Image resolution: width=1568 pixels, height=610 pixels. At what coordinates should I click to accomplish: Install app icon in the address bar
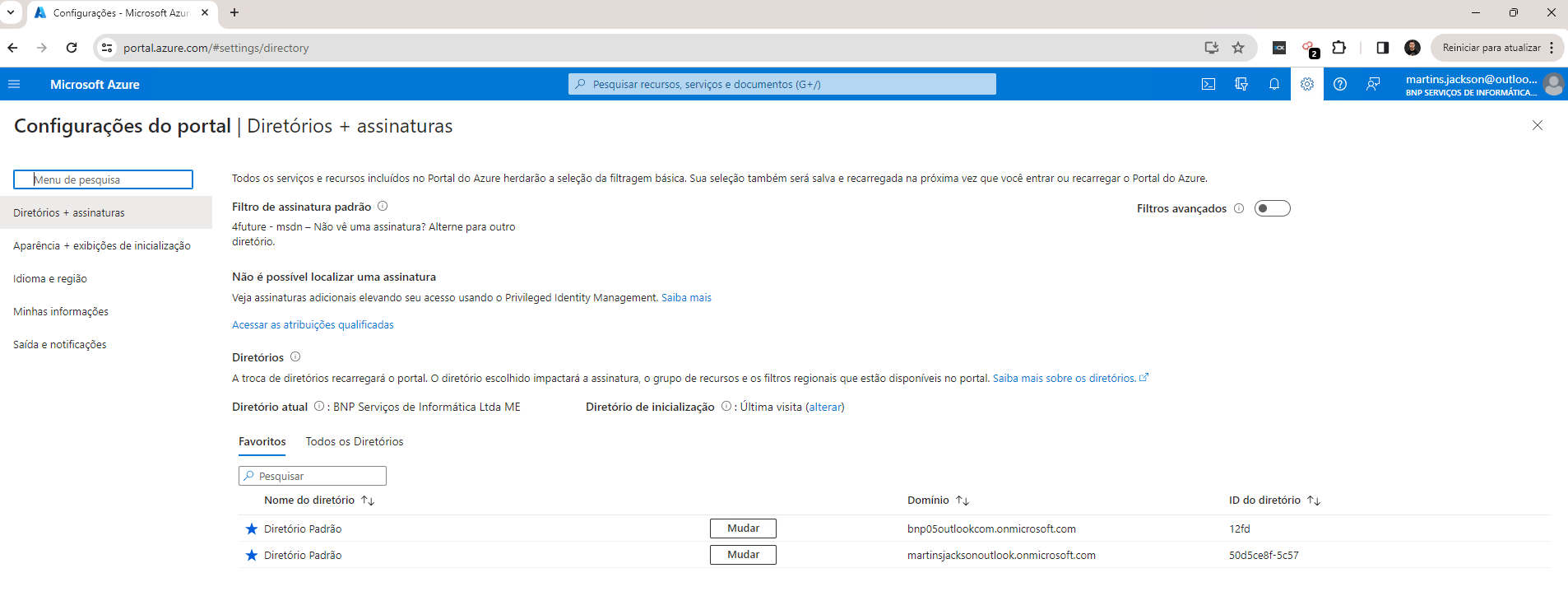(1211, 48)
